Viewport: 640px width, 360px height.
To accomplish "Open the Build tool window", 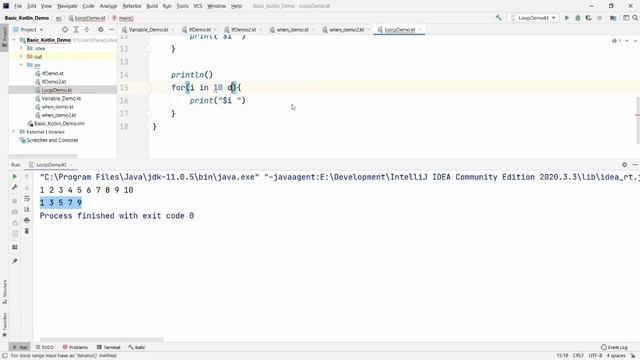I will (137, 347).
